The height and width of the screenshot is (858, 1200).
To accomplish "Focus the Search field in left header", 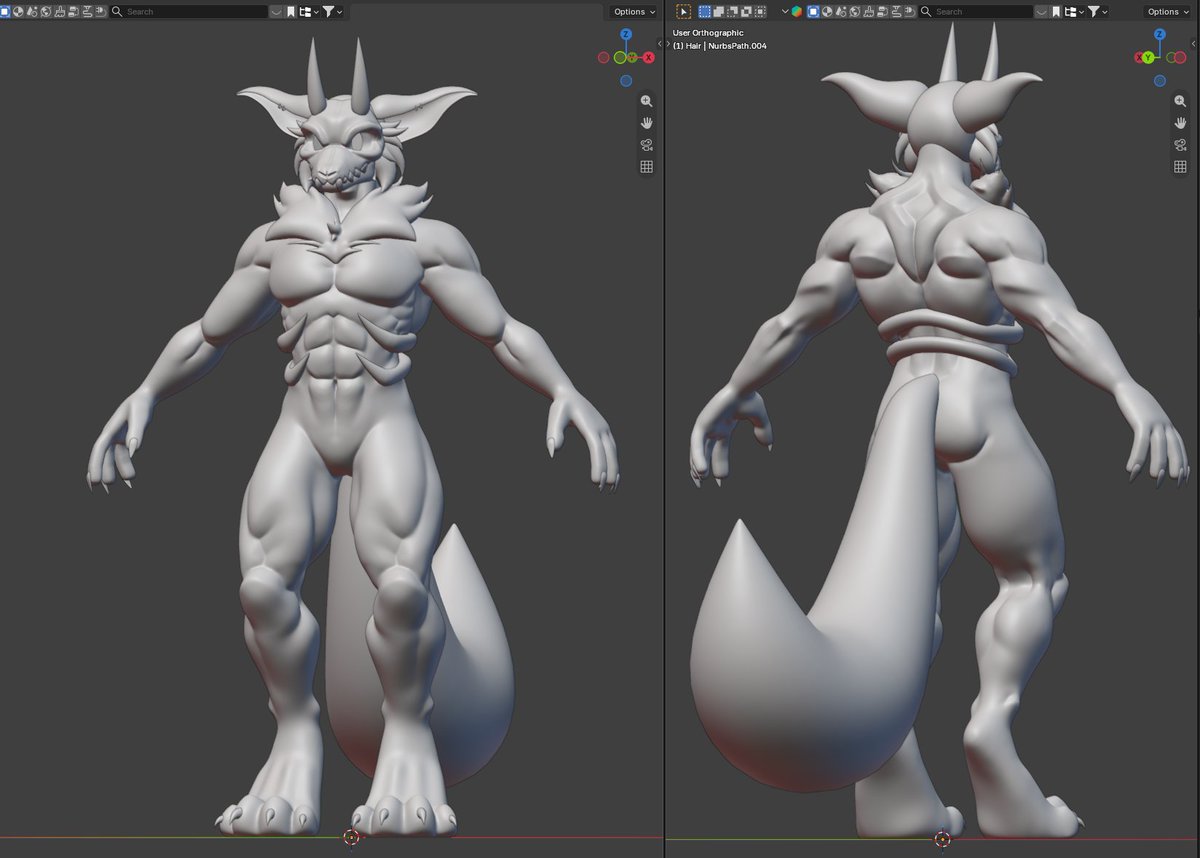I will click(x=189, y=11).
